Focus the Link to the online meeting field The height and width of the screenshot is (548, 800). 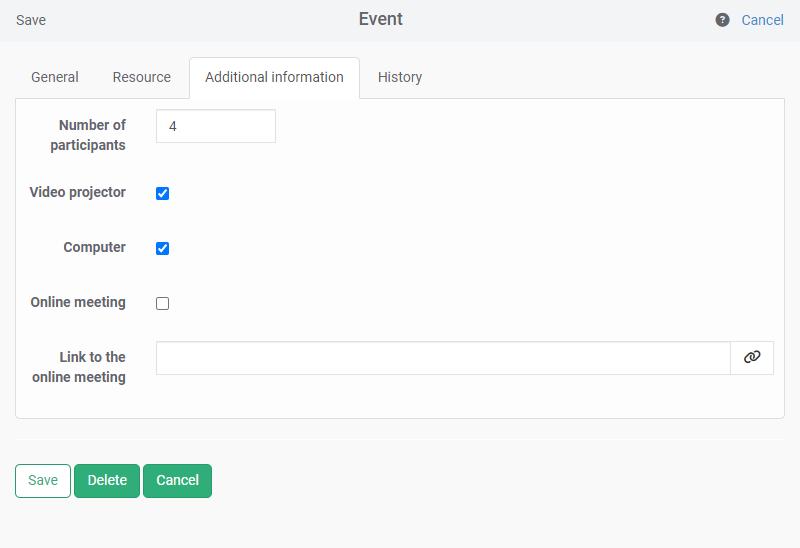pos(443,358)
